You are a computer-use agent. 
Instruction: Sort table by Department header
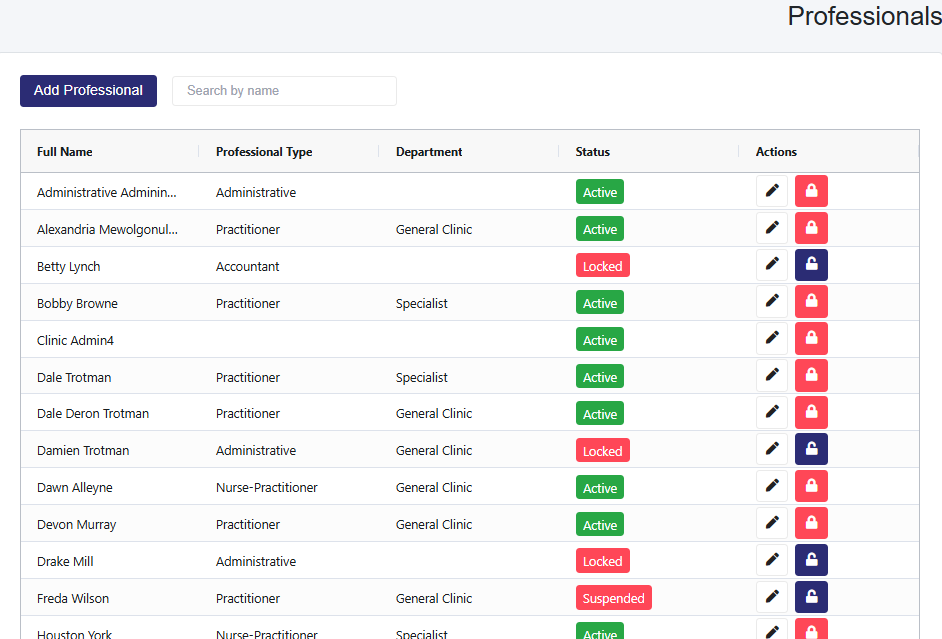429,152
